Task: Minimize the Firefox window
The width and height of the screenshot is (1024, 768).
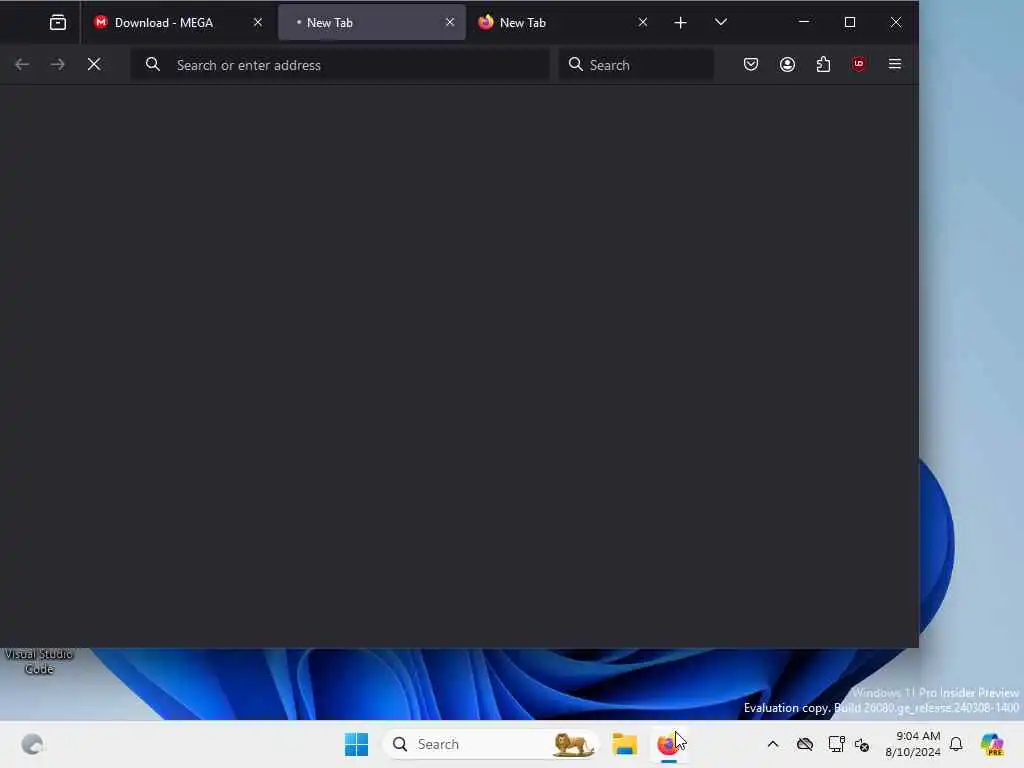Action: click(804, 22)
